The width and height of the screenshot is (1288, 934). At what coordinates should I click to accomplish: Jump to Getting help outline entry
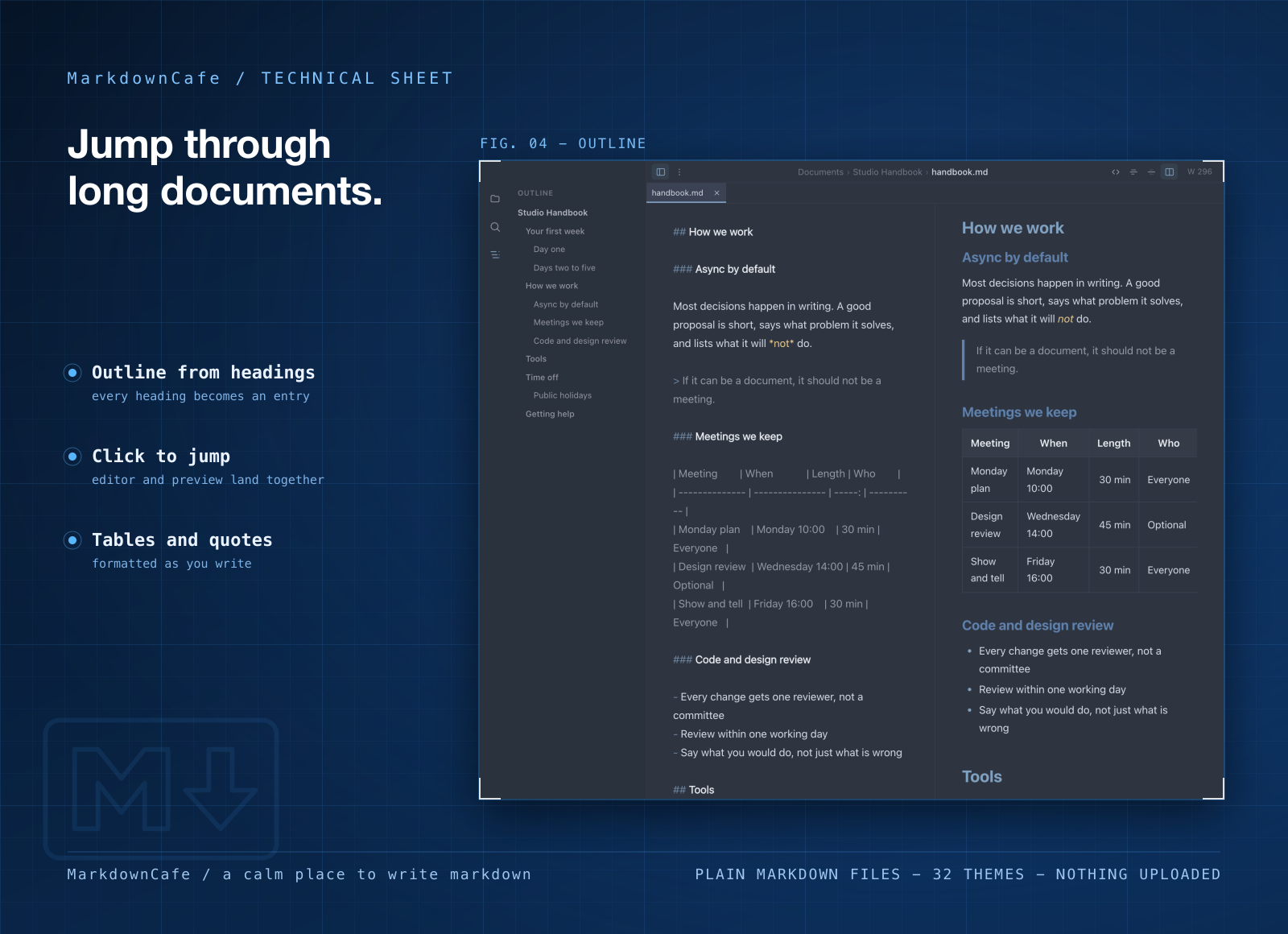[550, 414]
